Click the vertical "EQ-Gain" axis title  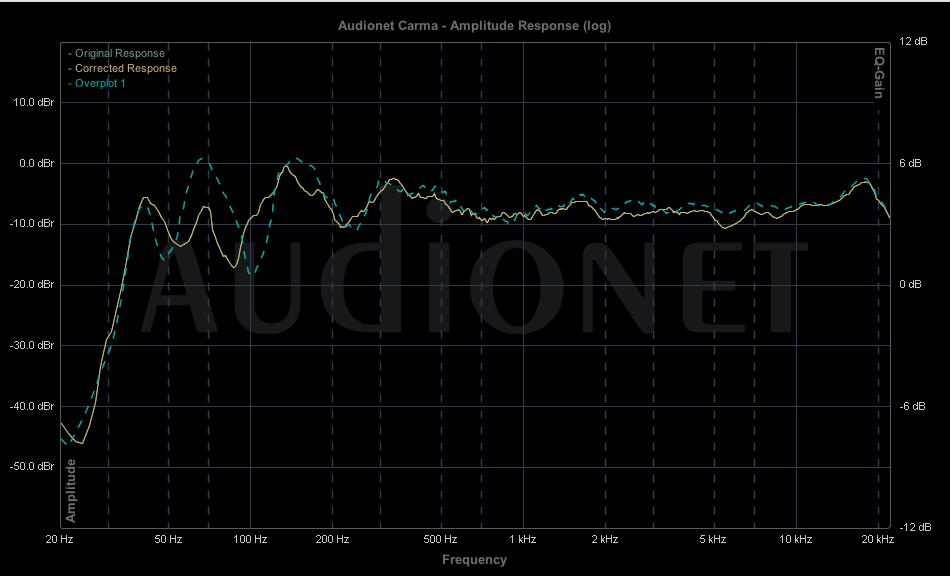pyautogui.click(x=879, y=73)
